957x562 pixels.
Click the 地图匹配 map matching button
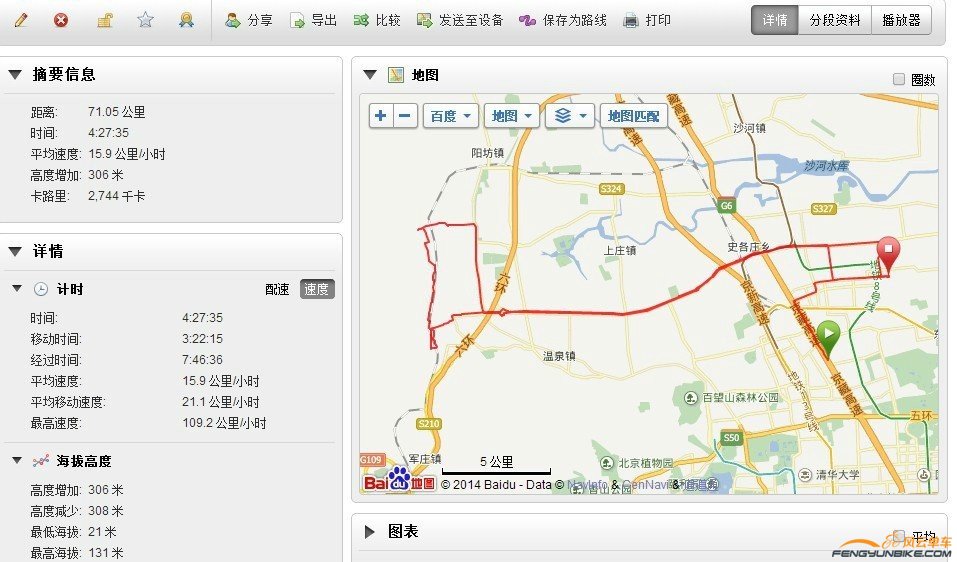pyautogui.click(x=634, y=116)
